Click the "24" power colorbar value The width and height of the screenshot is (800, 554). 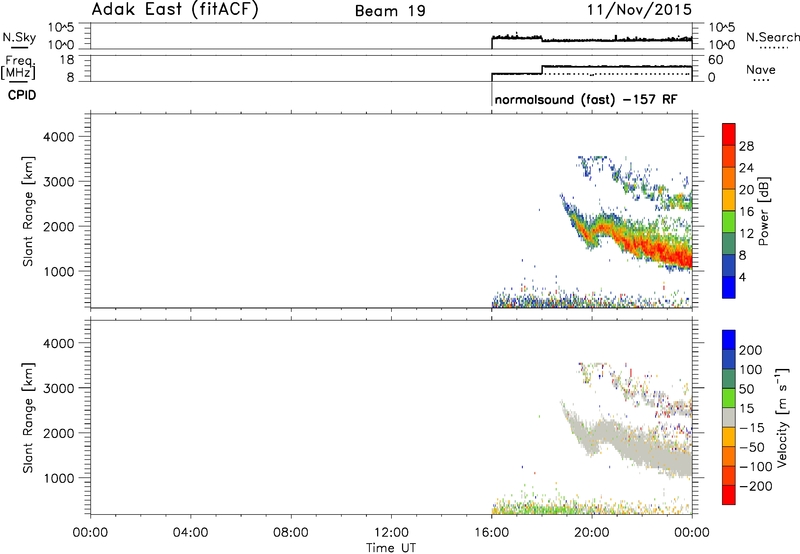click(x=746, y=168)
